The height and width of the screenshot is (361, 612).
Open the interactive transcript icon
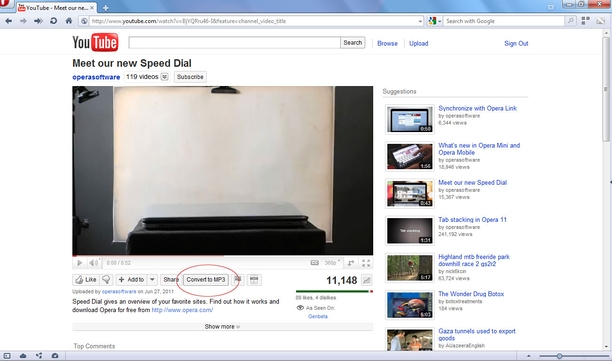[x=254, y=279]
